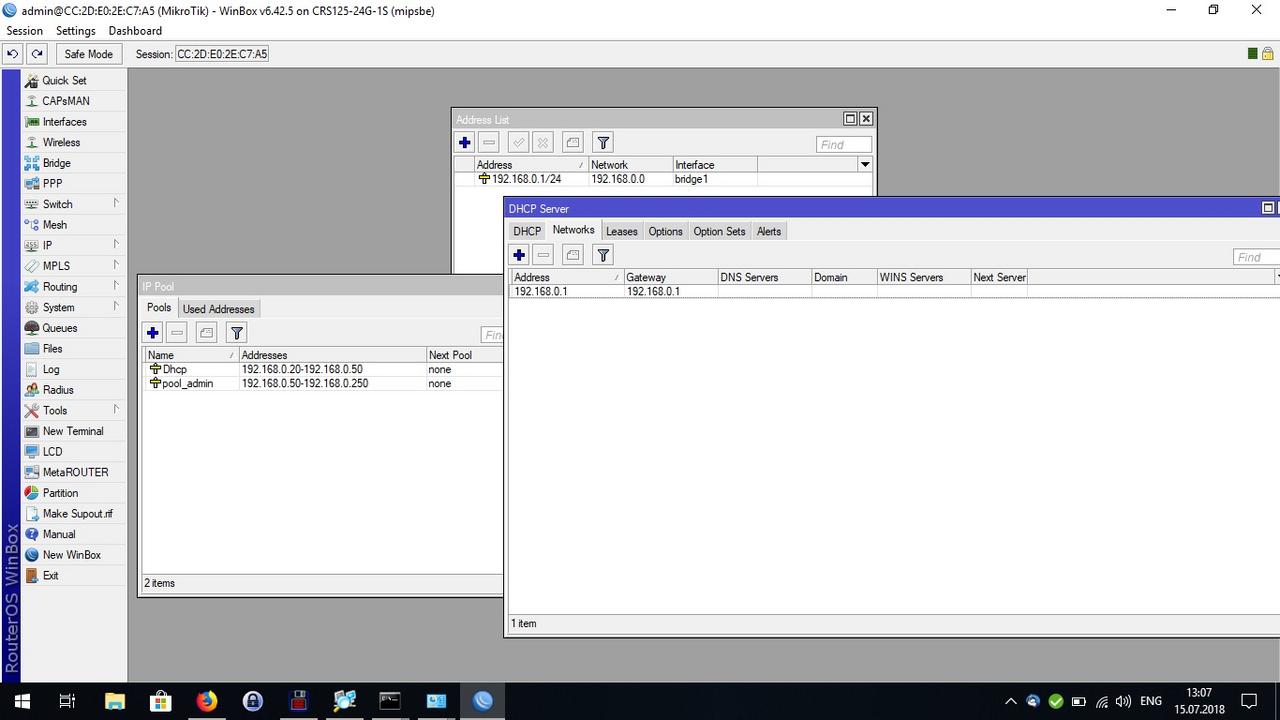The width and height of the screenshot is (1280, 720).
Task: Open Interfaces in sidebar
Action: pos(64,122)
